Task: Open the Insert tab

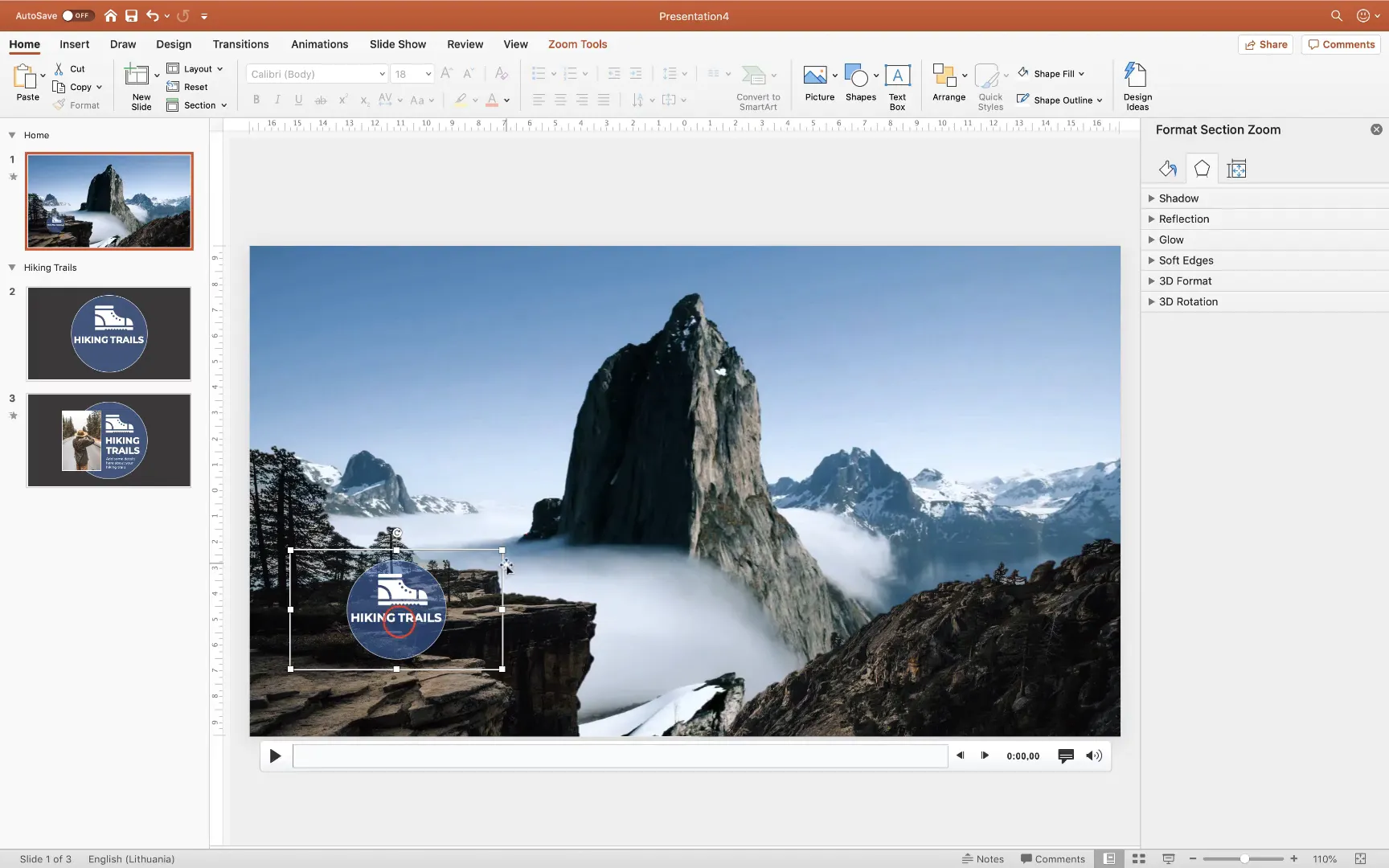Action: pyautogui.click(x=74, y=44)
